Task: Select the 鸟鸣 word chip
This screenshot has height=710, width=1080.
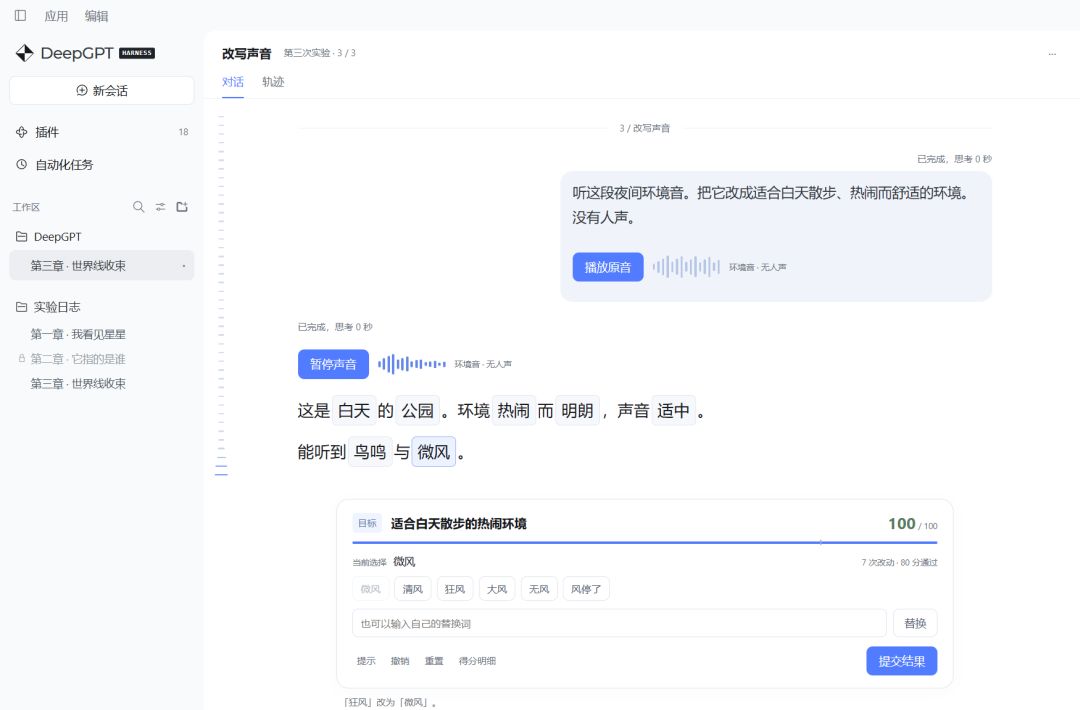Action: (371, 452)
